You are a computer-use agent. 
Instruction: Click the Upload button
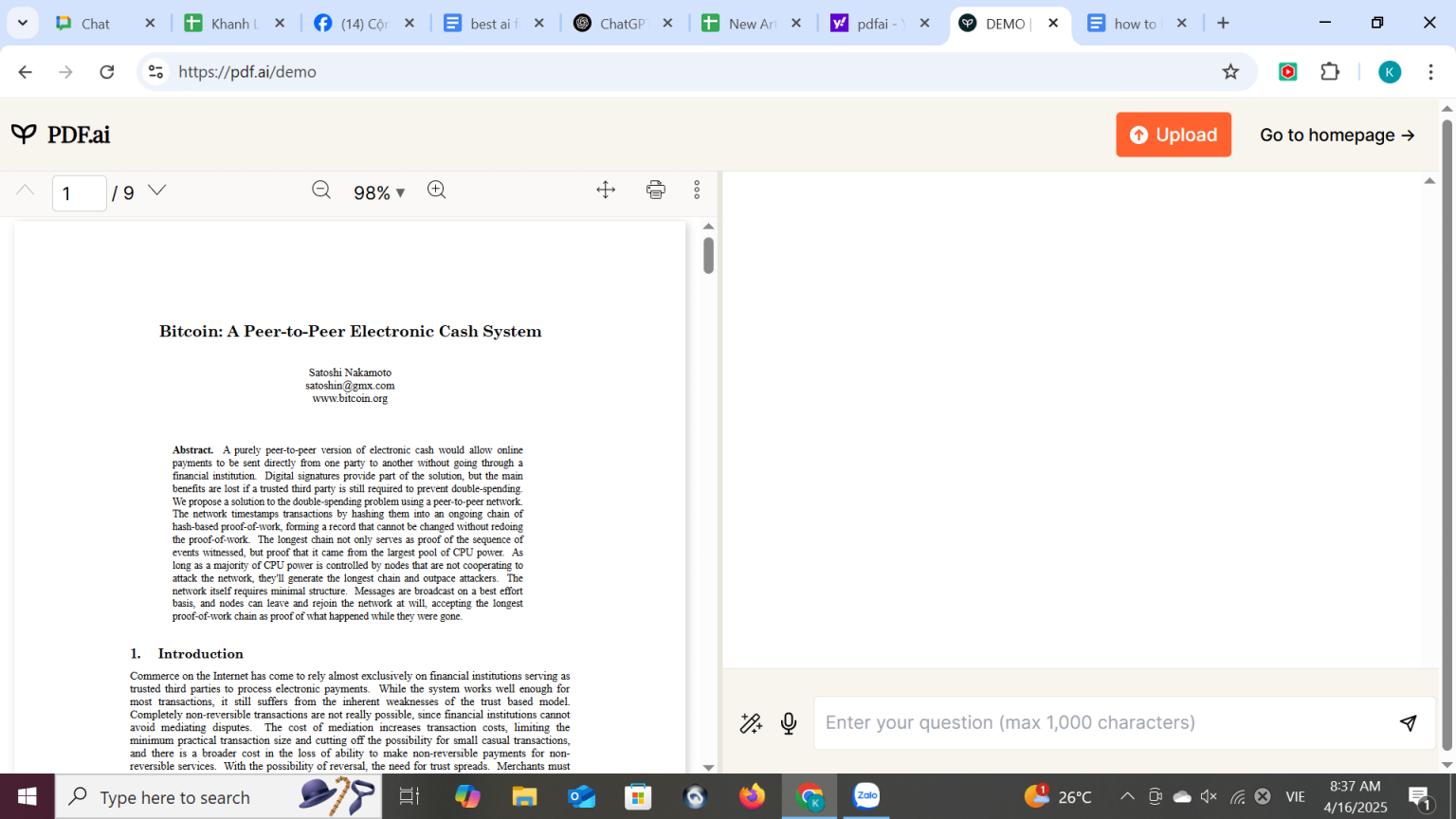click(1174, 134)
